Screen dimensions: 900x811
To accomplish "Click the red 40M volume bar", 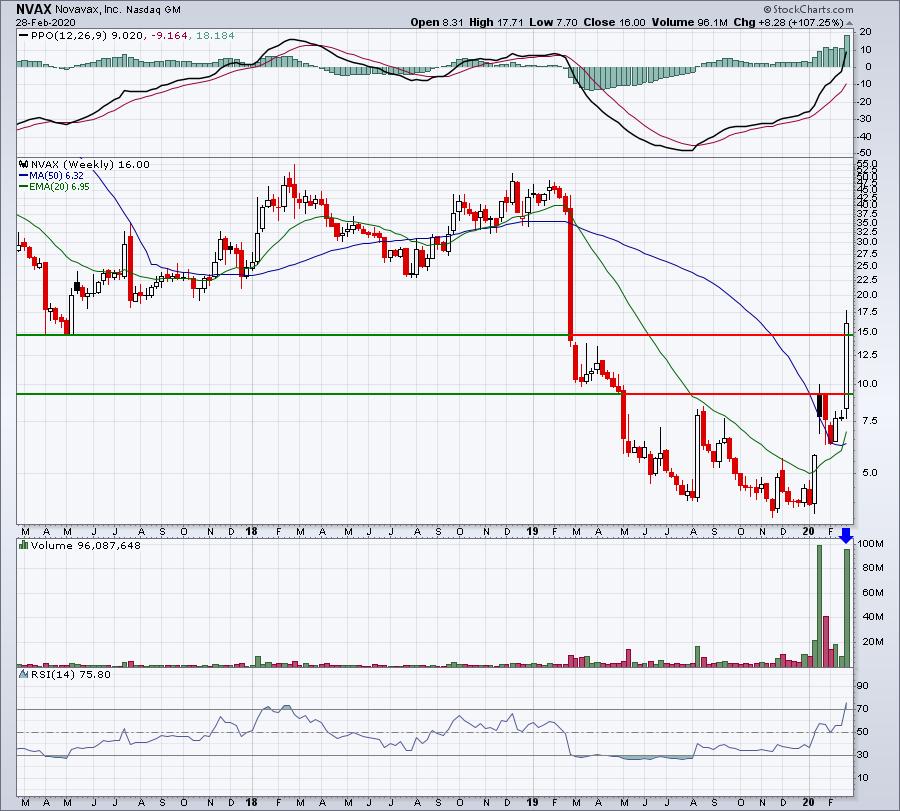I will click(826, 641).
